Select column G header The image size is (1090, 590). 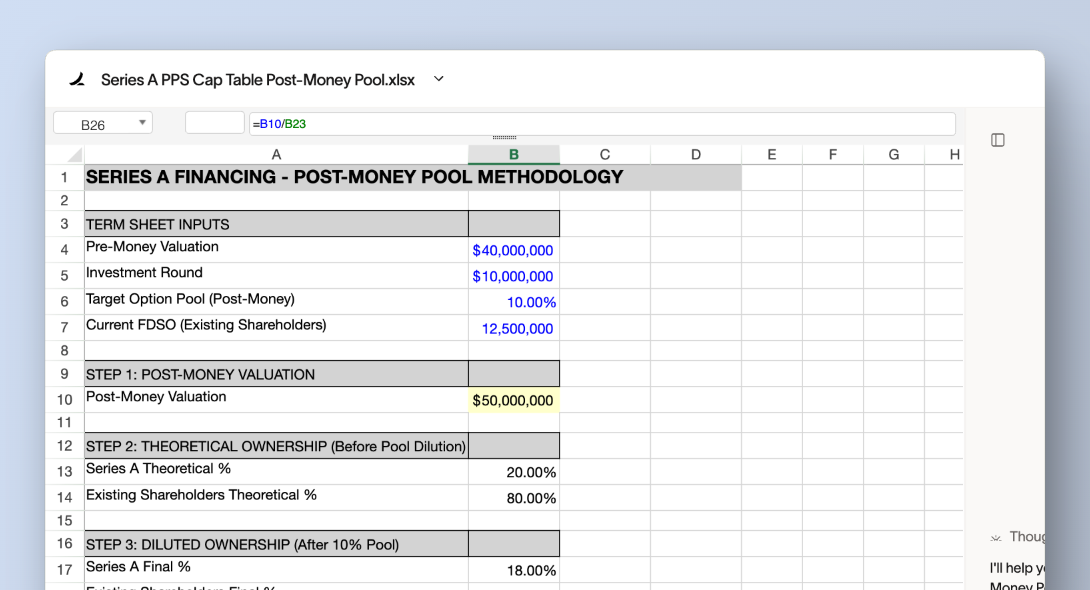click(x=894, y=154)
